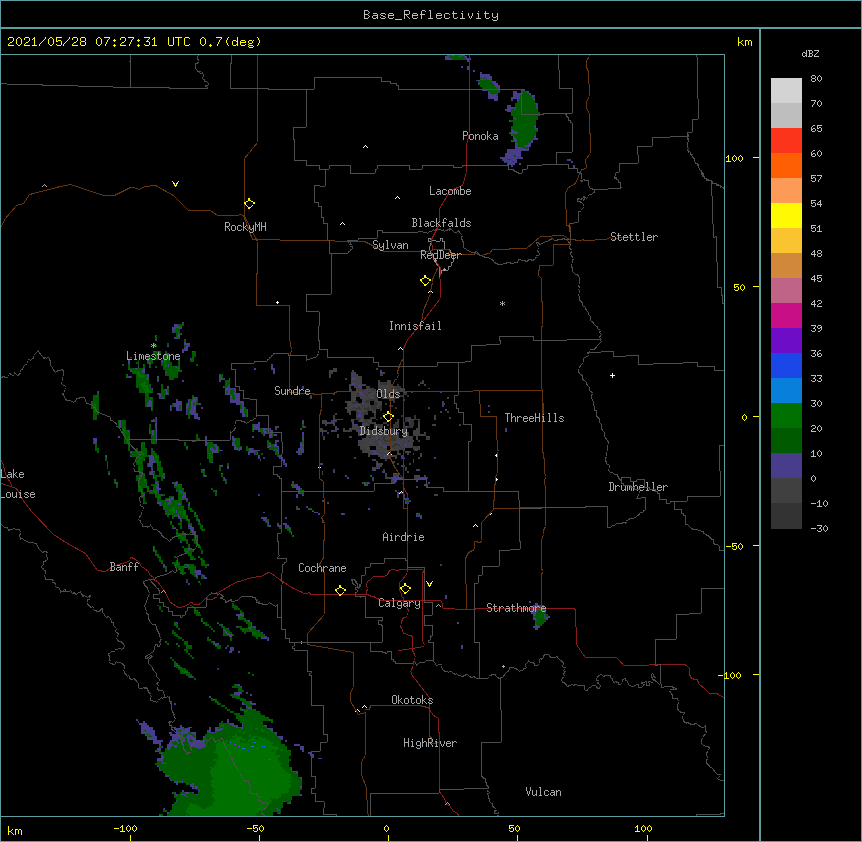Click the Limestone label
Image resolution: width=862 pixels, height=842 pixels.
pos(153,356)
